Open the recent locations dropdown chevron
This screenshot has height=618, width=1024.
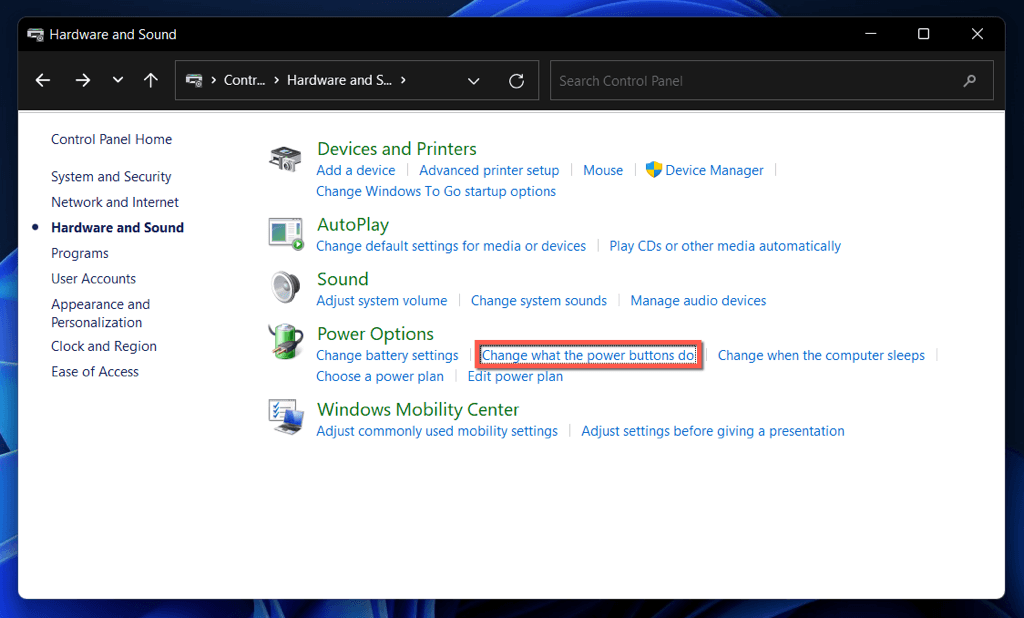point(118,81)
